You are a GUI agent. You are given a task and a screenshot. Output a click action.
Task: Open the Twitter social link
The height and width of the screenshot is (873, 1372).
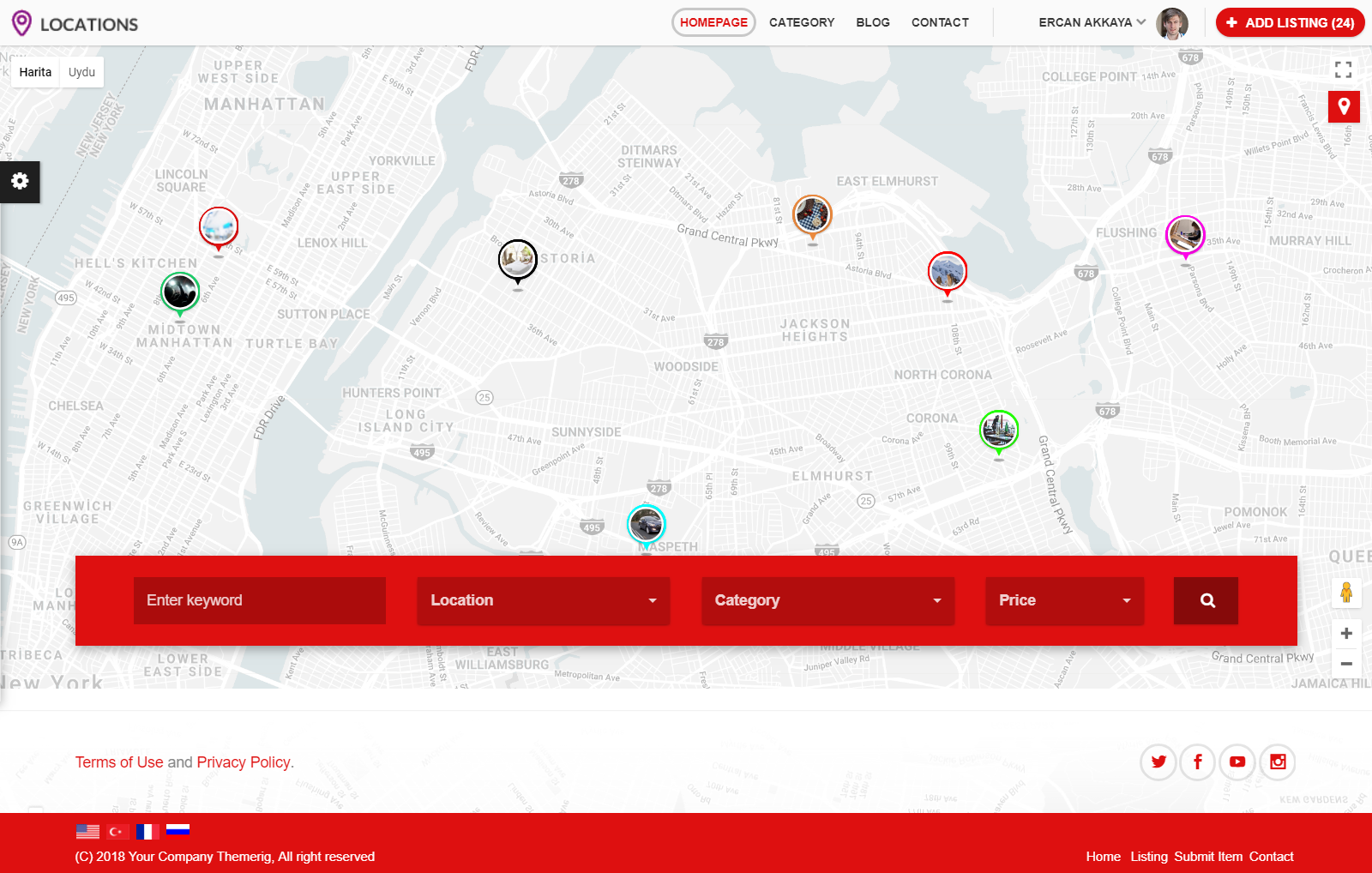1158,762
